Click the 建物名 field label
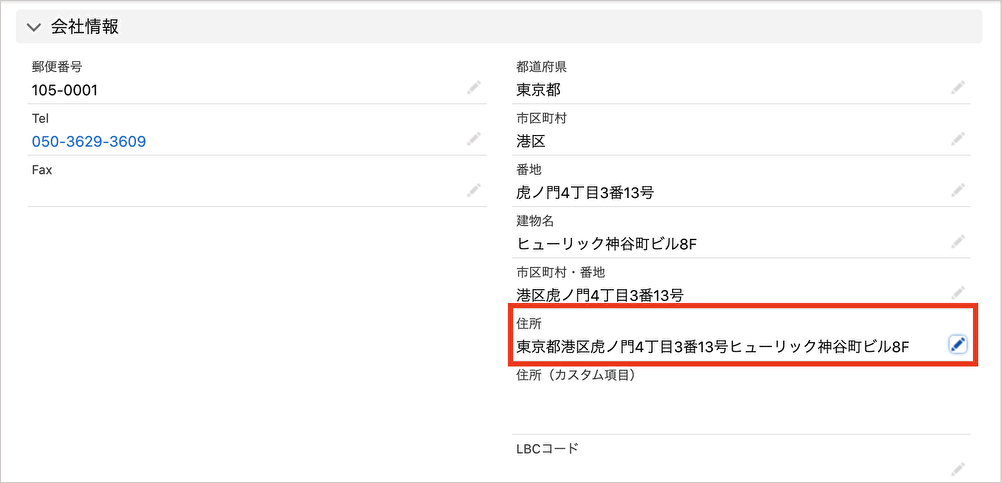This screenshot has width=1002, height=483. [x=535, y=221]
